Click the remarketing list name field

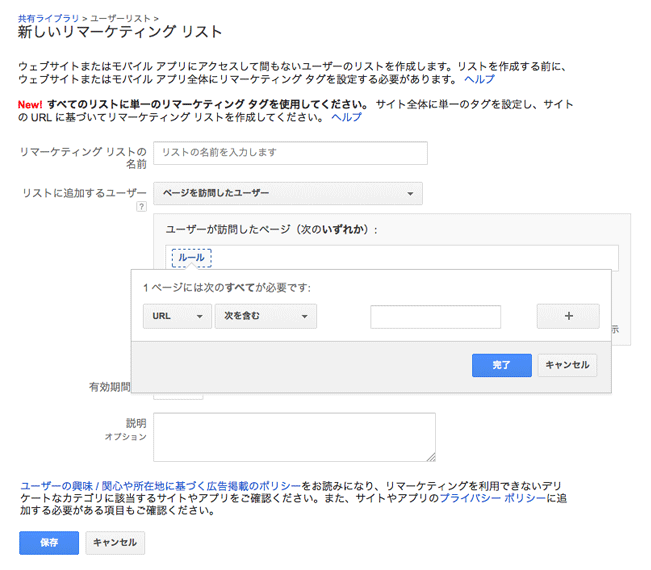[290, 153]
